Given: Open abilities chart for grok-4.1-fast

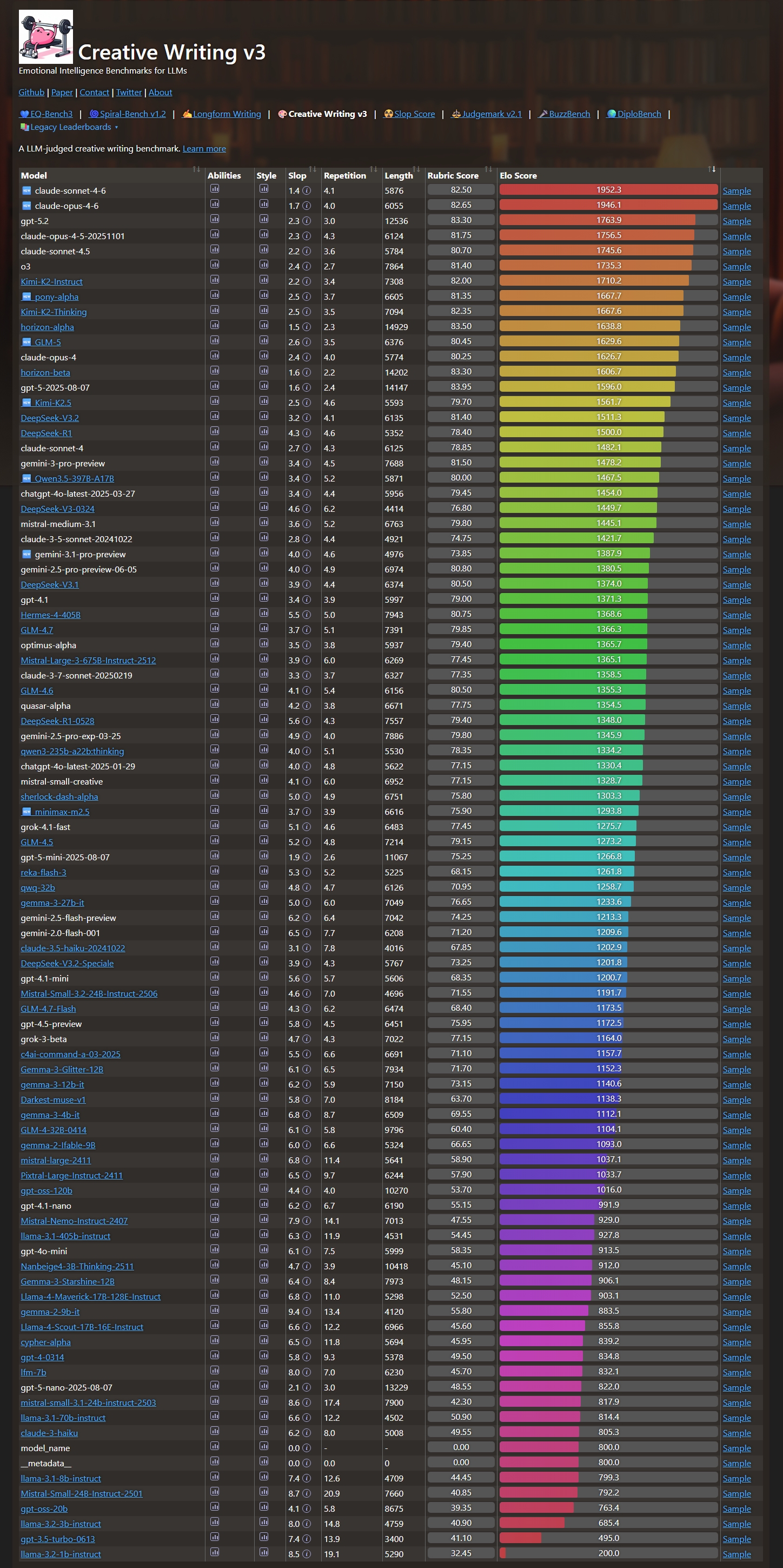Looking at the screenshot, I should pos(215,826).
